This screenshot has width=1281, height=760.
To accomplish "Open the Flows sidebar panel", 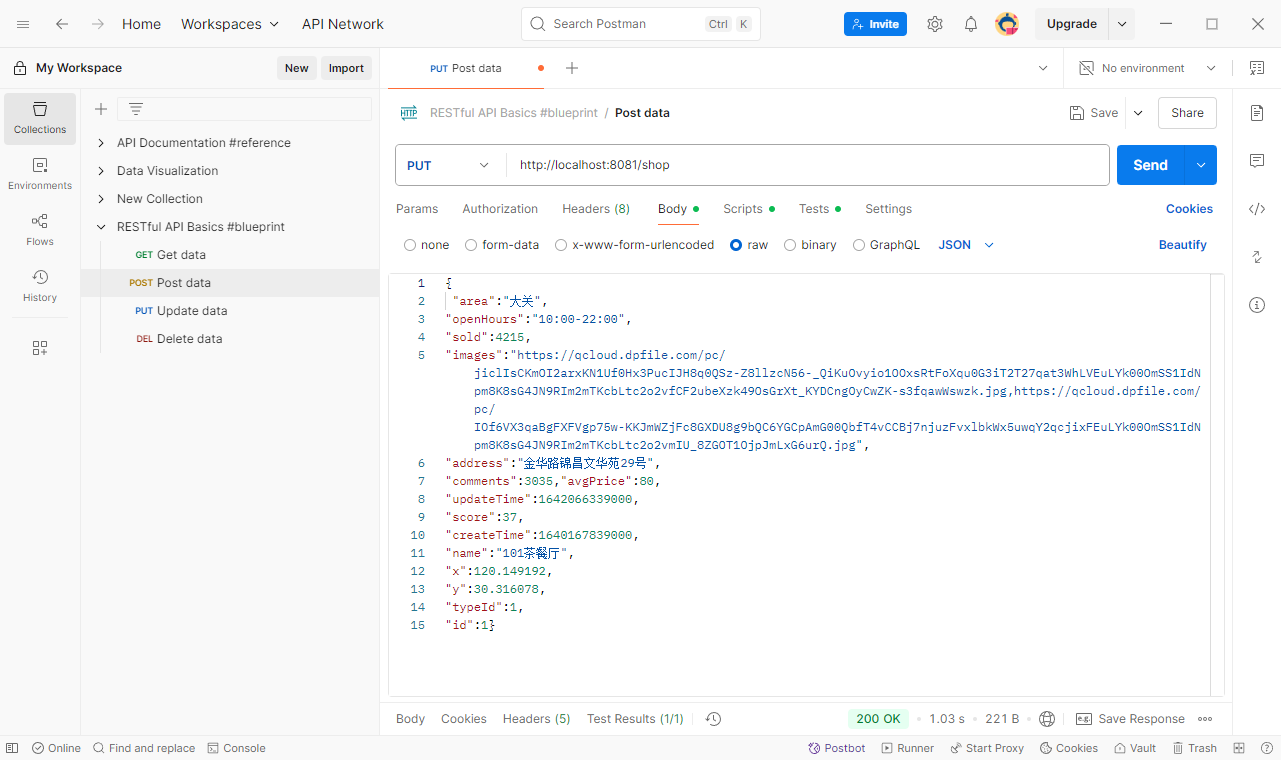I will [x=40, y=230].
